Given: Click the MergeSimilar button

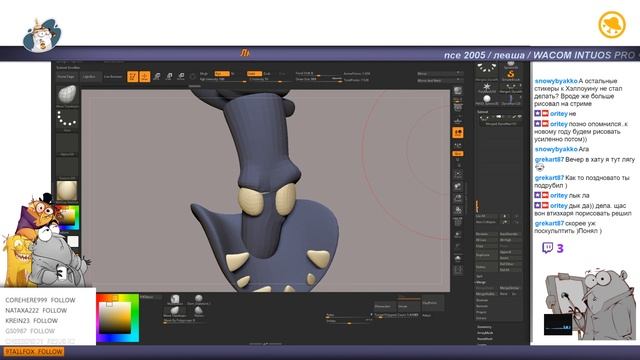Looking at the screenshot, I should point(510,288).
